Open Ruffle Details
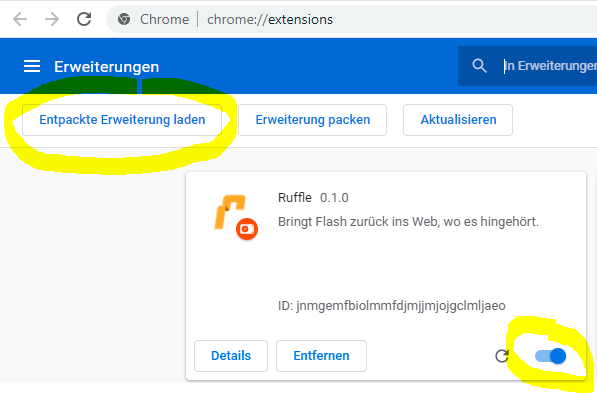This screenshot has height=393, width=597. (231, 356)
